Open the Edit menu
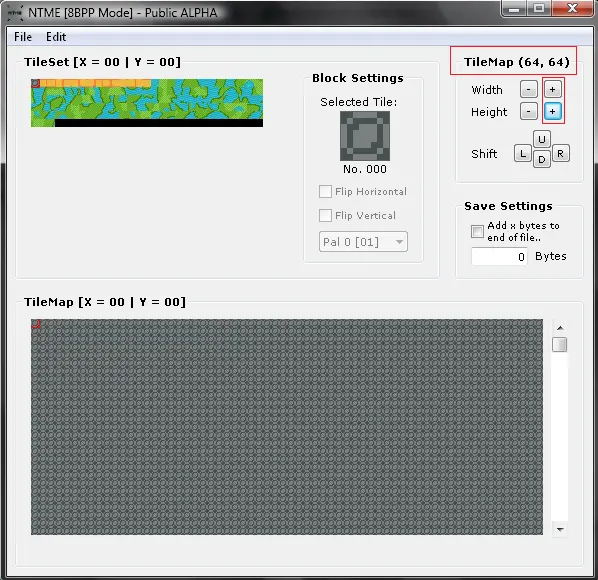Image resolution: width=598 pixels, height=580 pixels. 56,37
